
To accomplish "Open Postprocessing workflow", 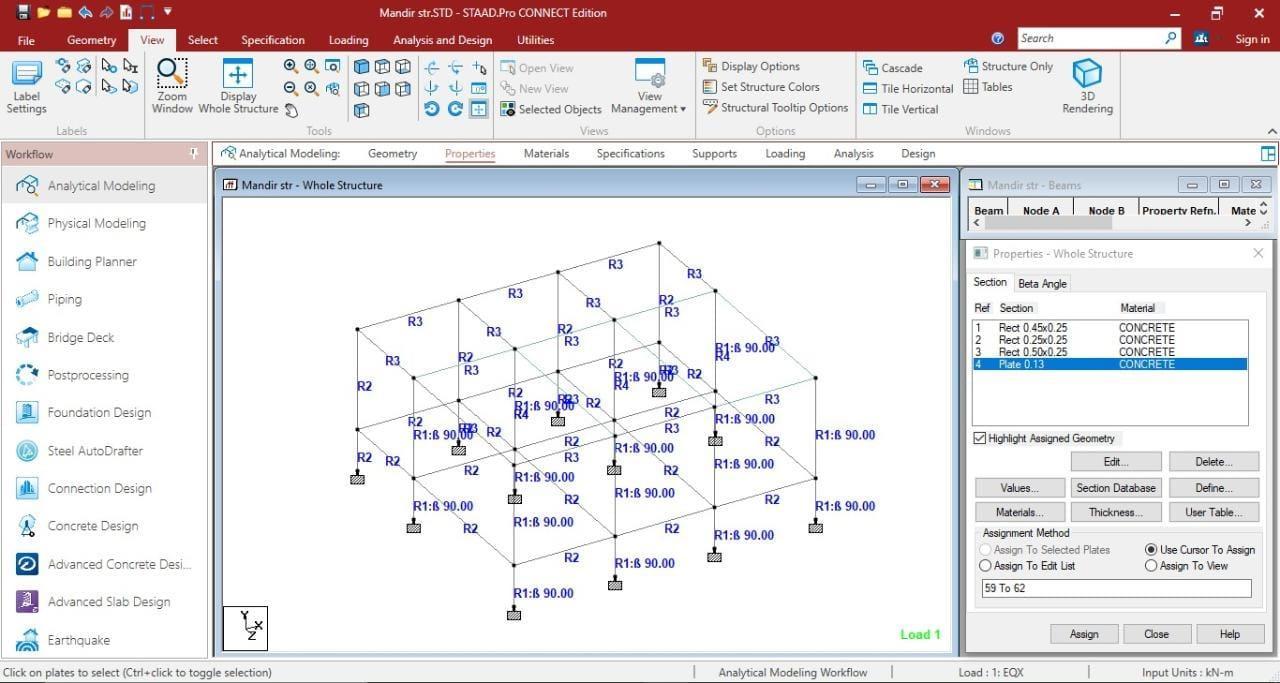I will coord(88,375).
